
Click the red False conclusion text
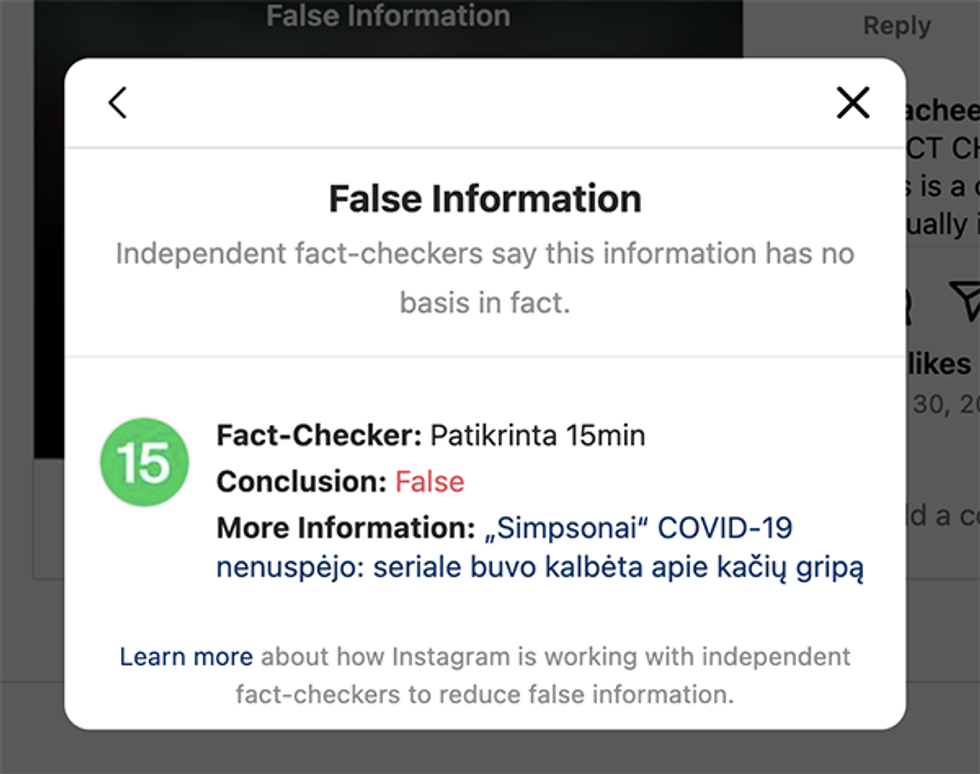[x=430, y=482]
